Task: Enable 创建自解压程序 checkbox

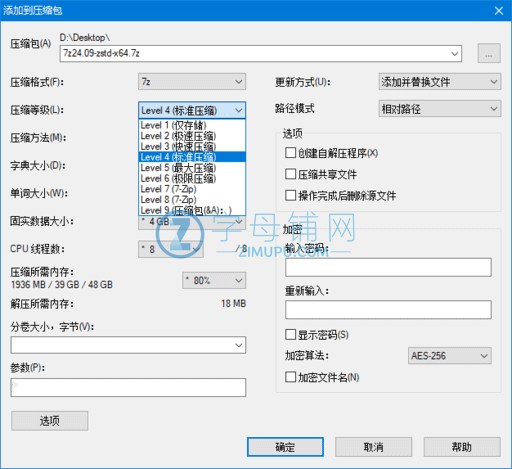Action: [290, 153]
